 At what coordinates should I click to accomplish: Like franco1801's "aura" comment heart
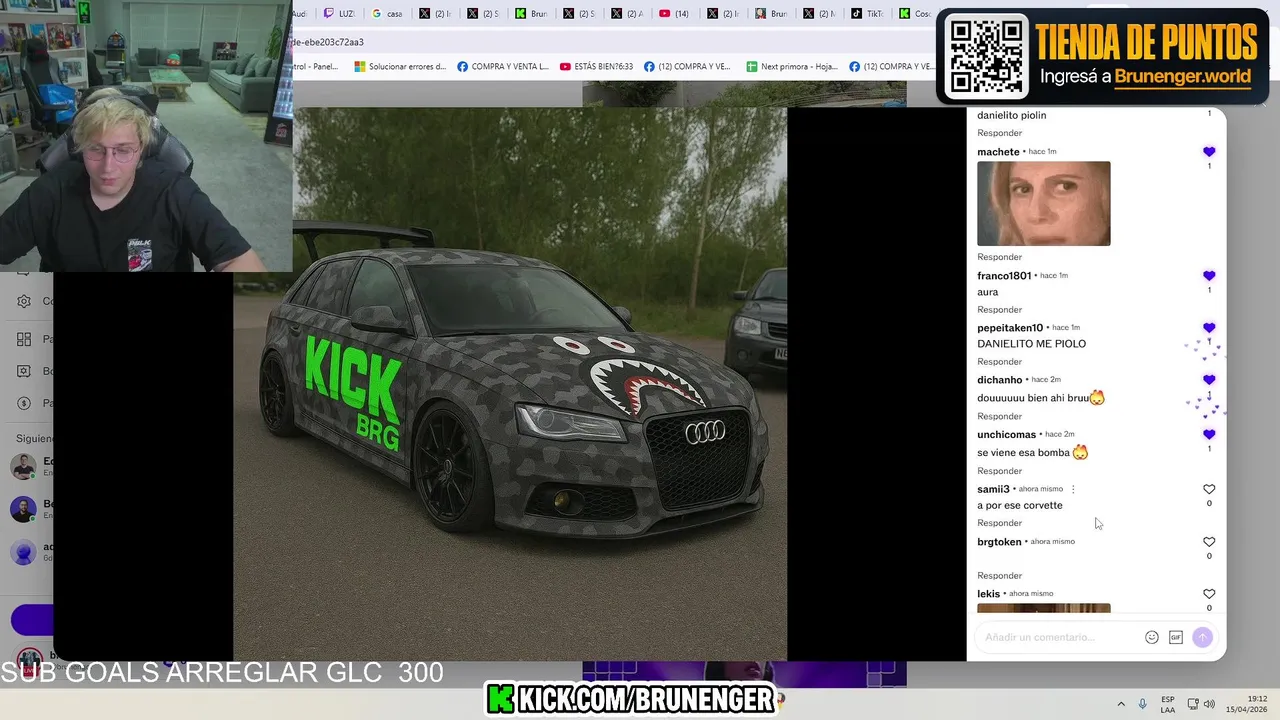[1209, 276]
